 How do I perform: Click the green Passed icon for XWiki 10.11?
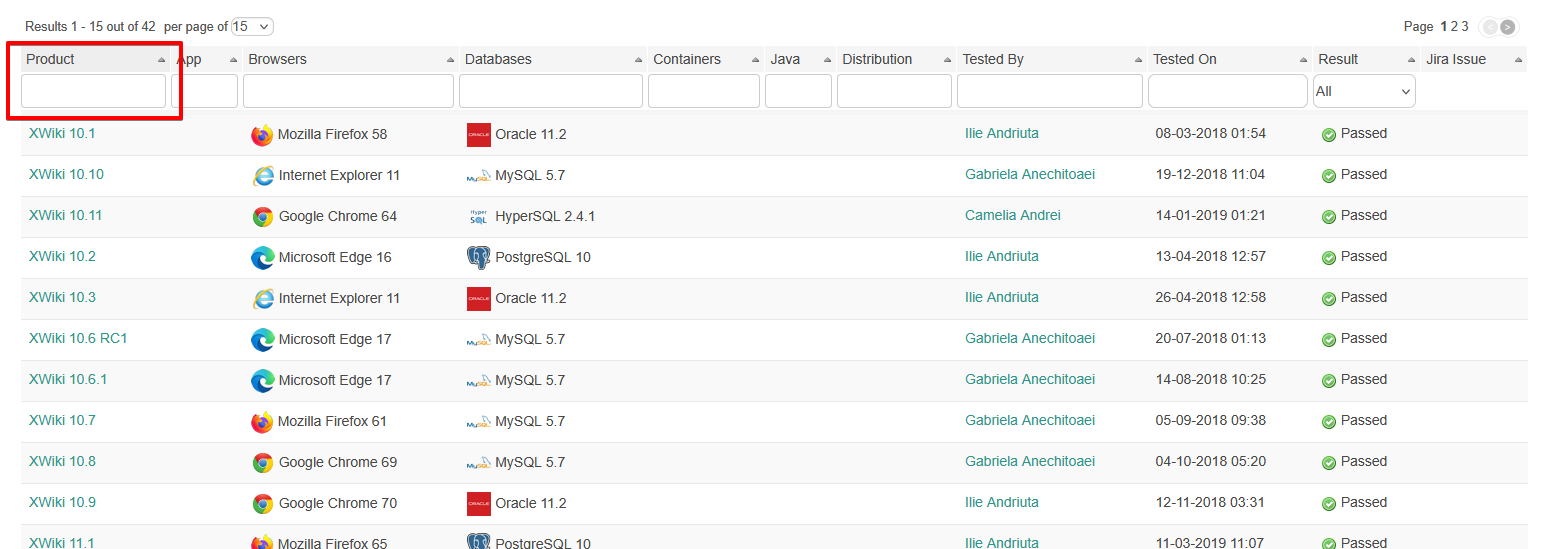(x=1329, y=217)
